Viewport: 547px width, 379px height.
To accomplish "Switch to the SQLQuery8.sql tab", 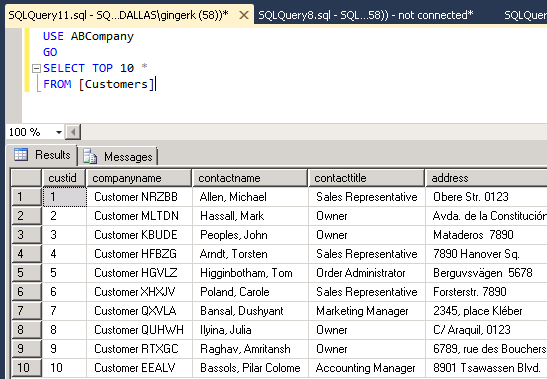I will click(x=366, y=15).
